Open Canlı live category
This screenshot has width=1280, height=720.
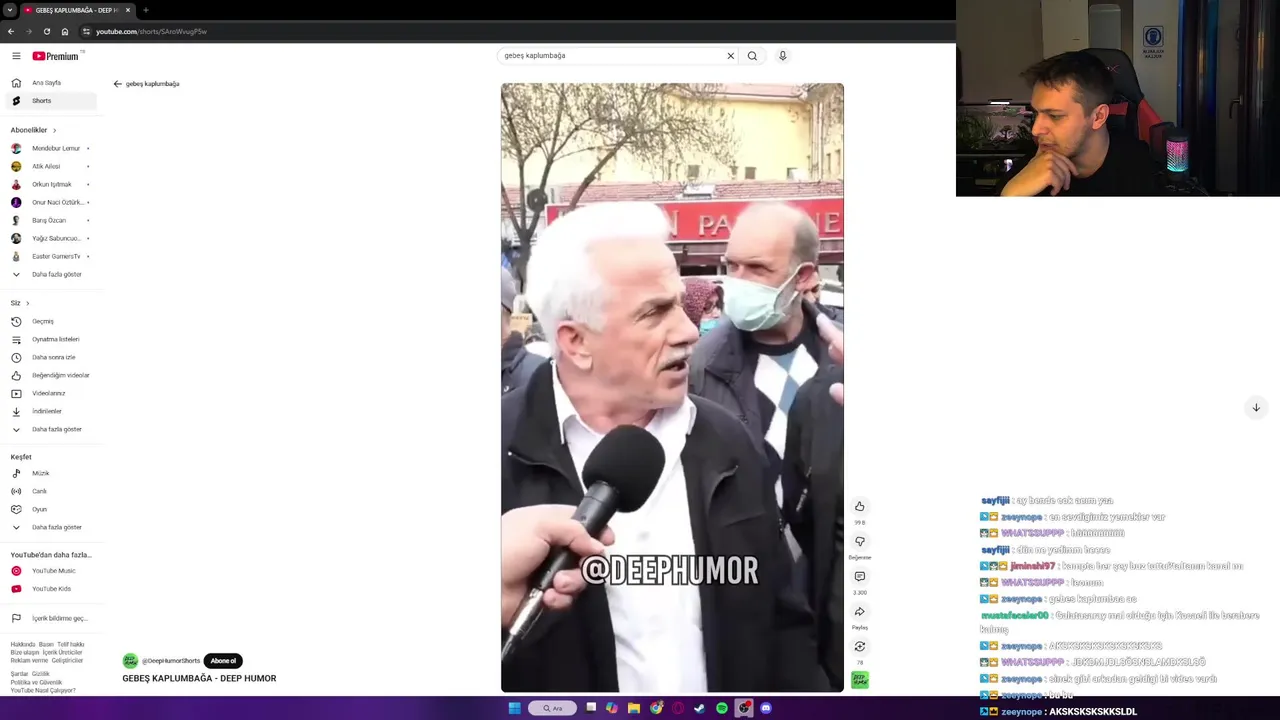(50, 491)
